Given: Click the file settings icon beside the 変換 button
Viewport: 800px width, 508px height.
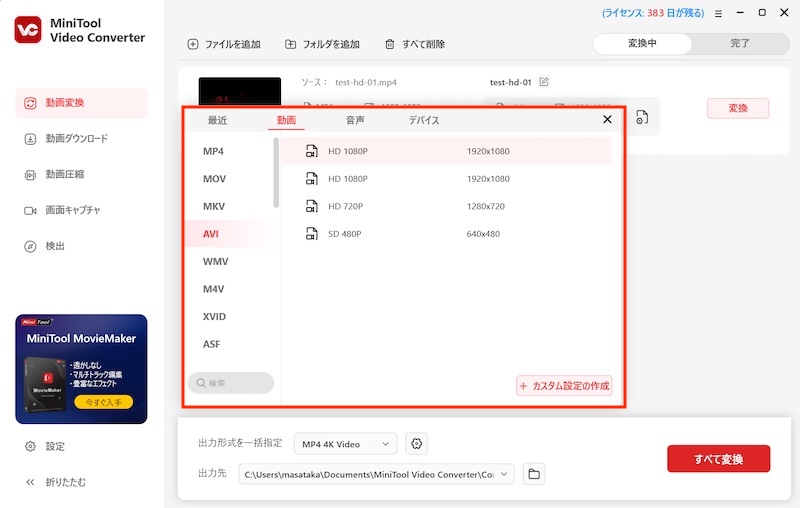Looking at the screenshot, I should (x=642, y=118).
